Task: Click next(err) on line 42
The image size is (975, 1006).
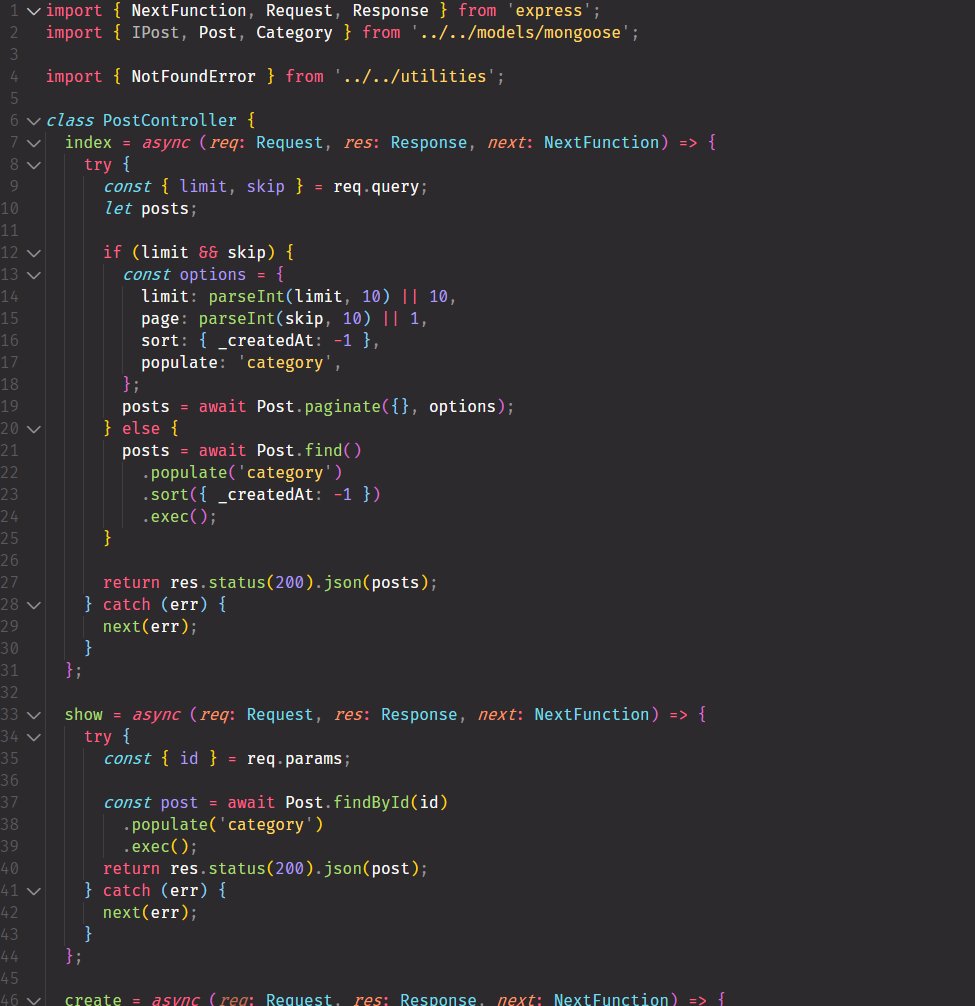Action: coord(146,913)
